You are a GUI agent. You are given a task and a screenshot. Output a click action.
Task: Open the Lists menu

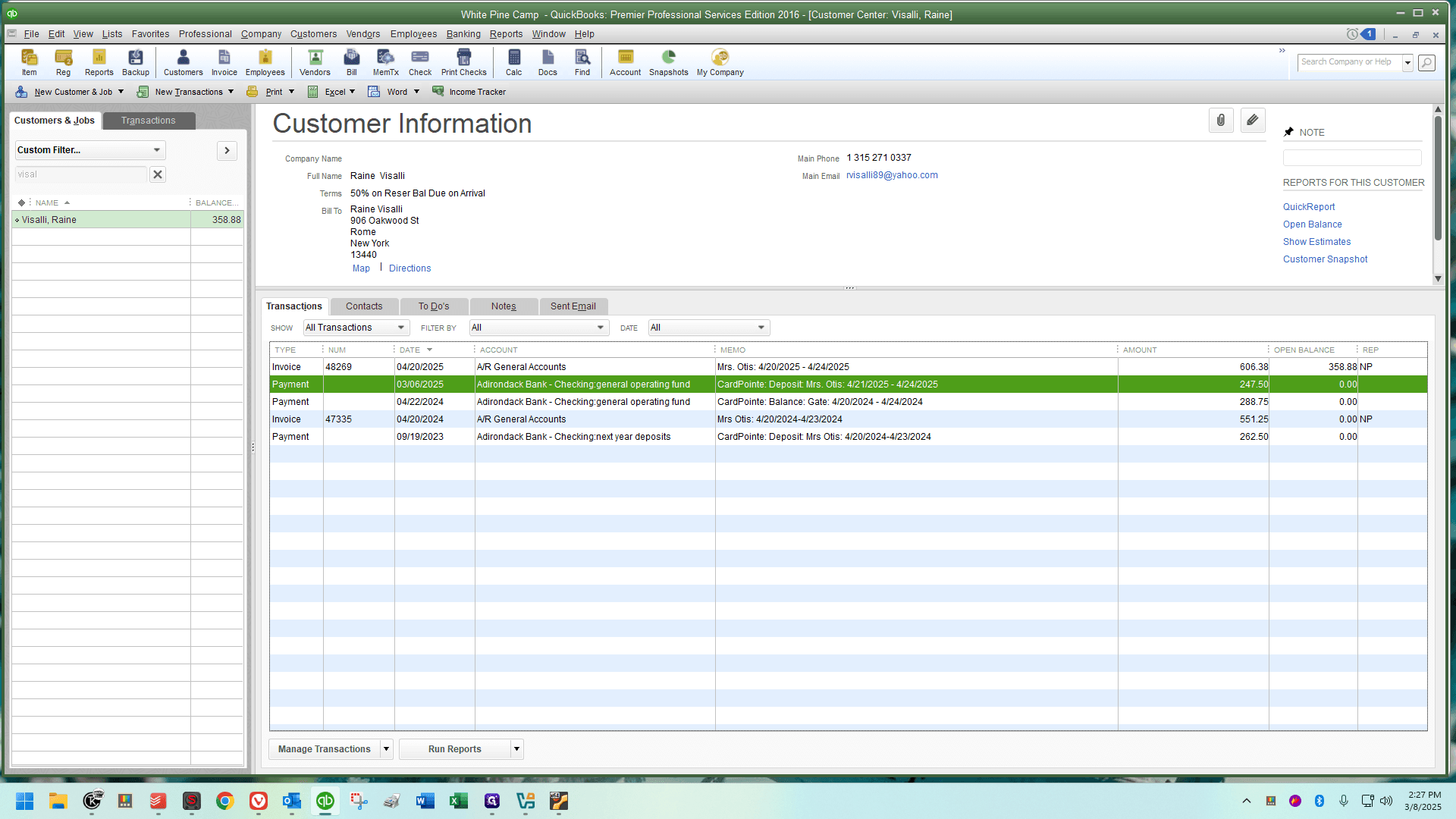click(x=112, y=34)
